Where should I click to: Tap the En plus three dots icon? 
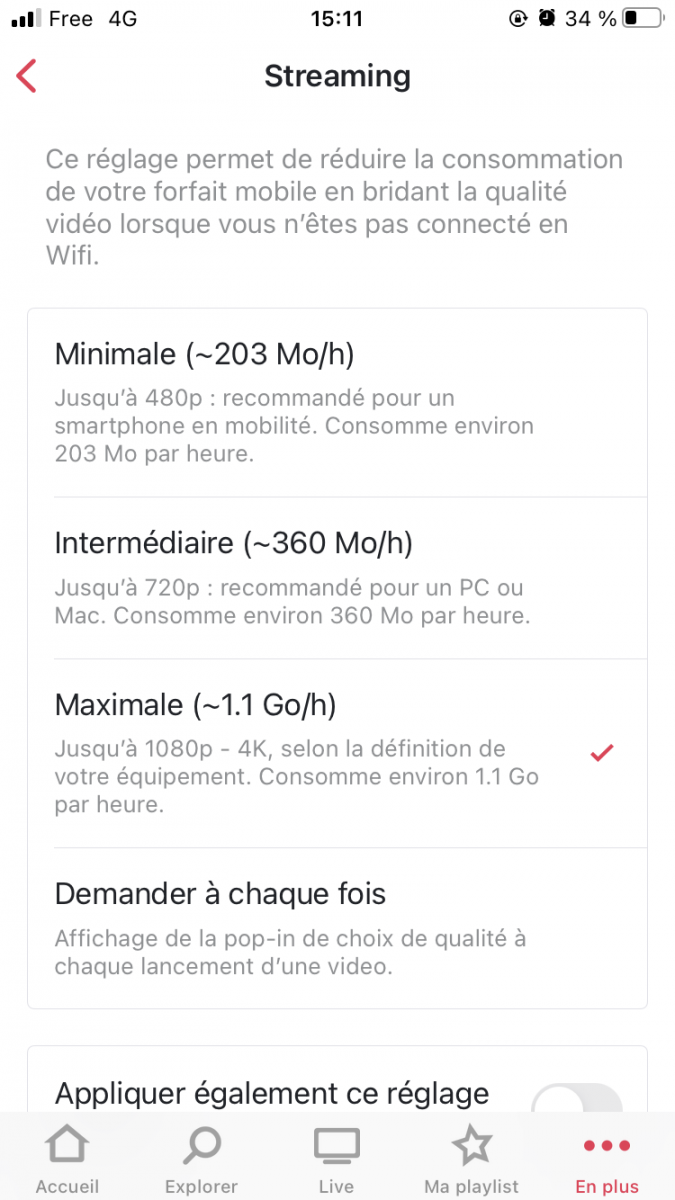pos(606,1146)
